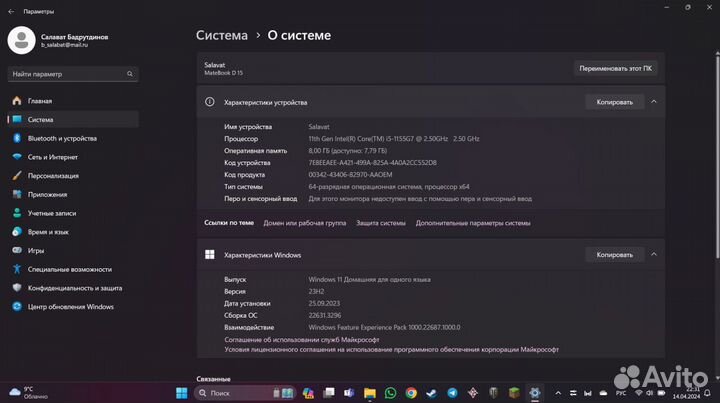The image size is (720, 403).
Task: Click the vertical scrollbar of the settings page
Action: click(x=717, y=156)
